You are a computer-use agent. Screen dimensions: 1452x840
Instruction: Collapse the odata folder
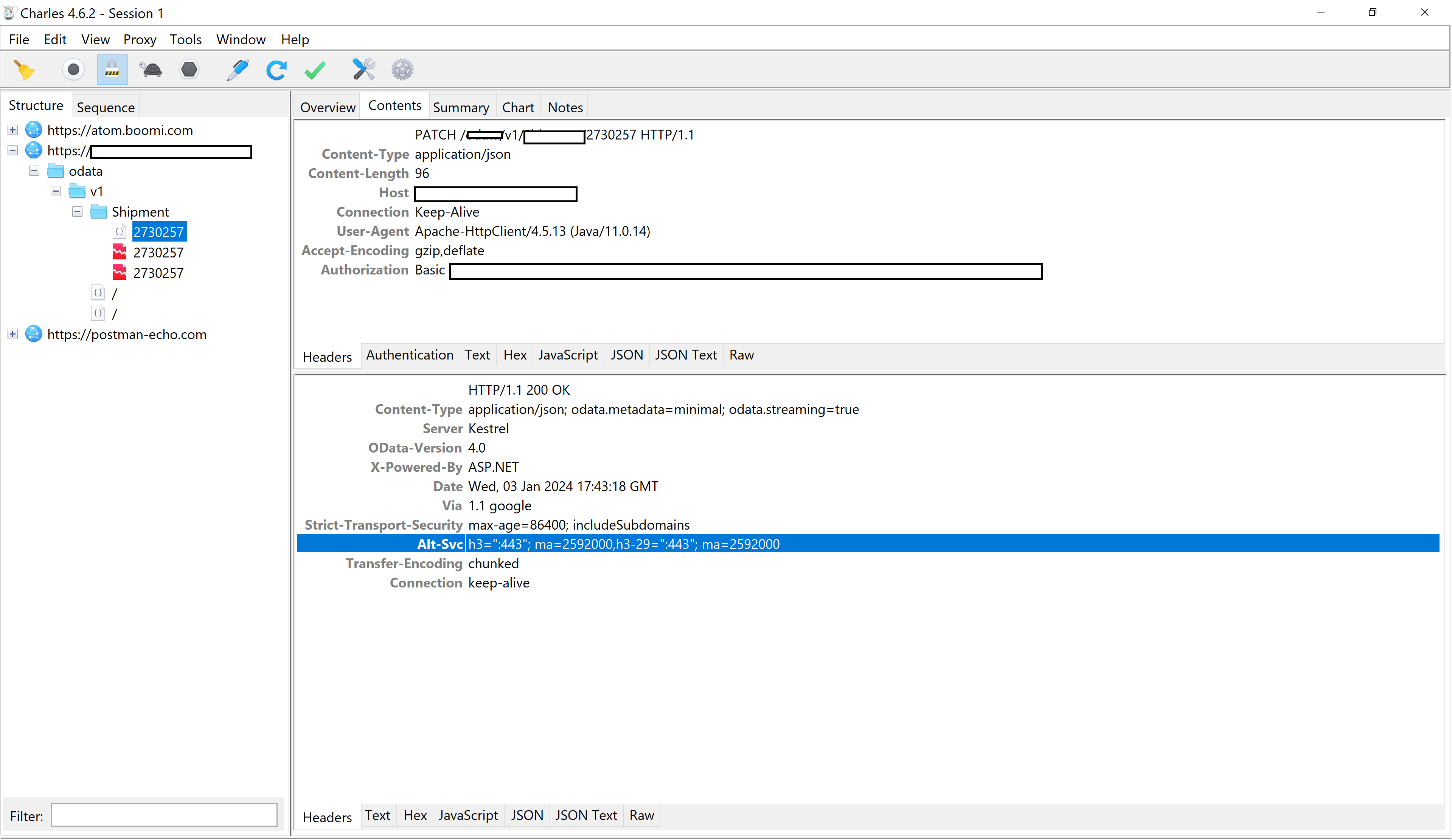pos(34,171)
